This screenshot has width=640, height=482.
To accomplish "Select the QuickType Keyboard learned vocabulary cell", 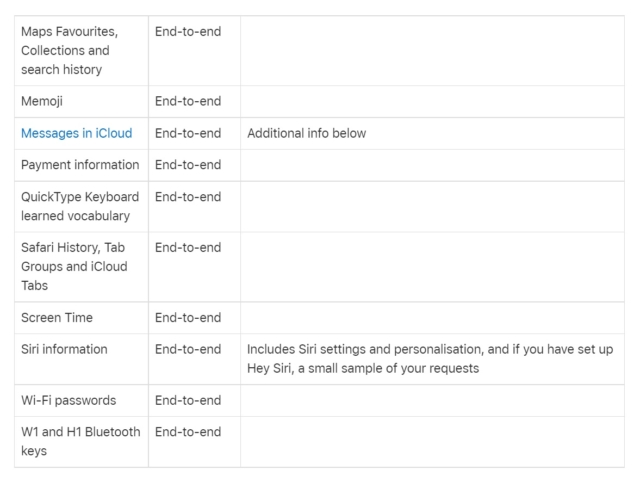I will pyautogui.click(x=80, y=207).
